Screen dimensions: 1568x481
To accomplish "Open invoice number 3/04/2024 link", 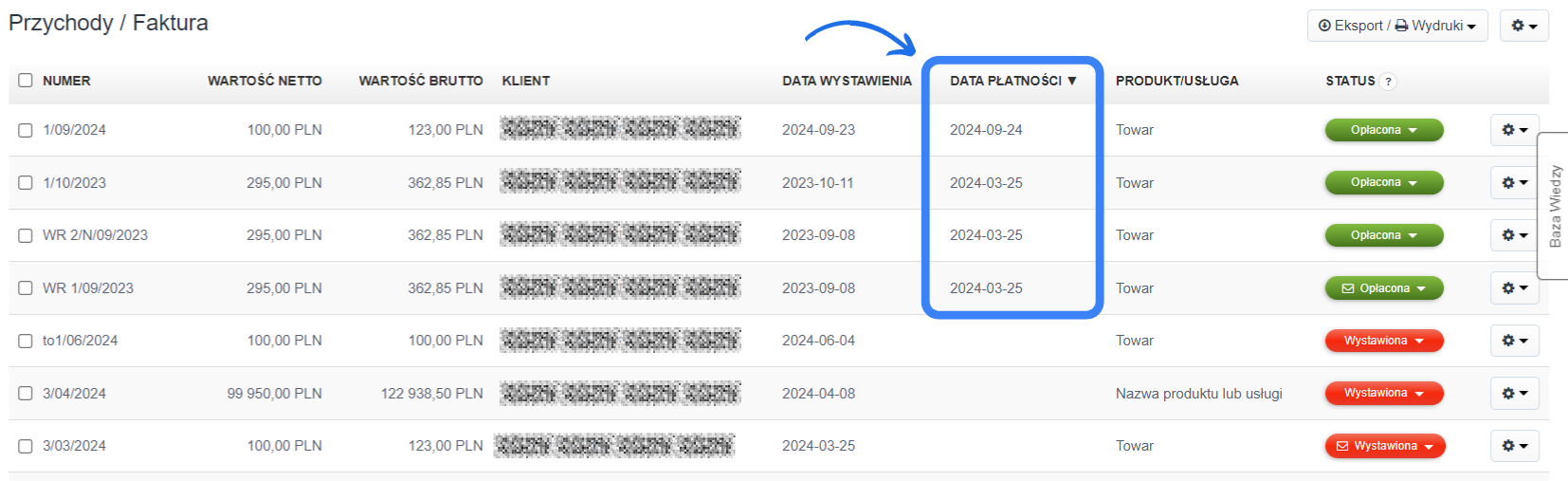I will coord(74,394).
